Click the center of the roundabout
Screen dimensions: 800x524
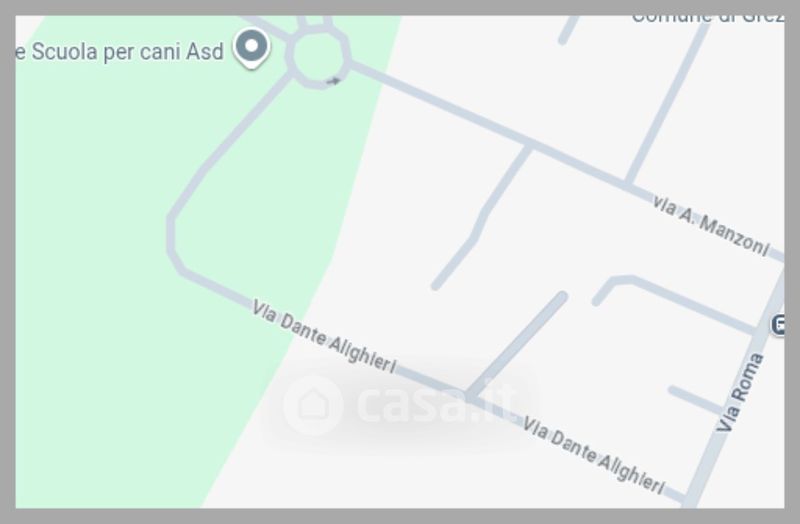pyautogui.click(x=318, y=55)
